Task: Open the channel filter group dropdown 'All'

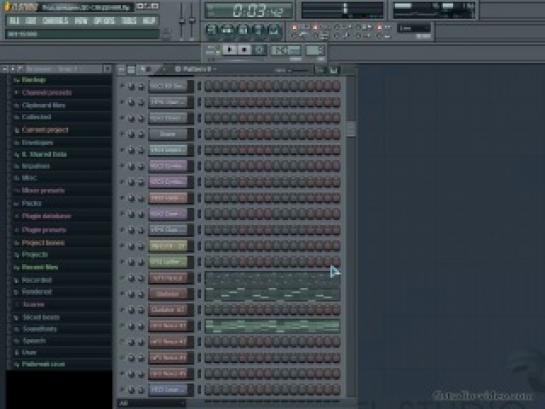Action: tap(151, 403)
